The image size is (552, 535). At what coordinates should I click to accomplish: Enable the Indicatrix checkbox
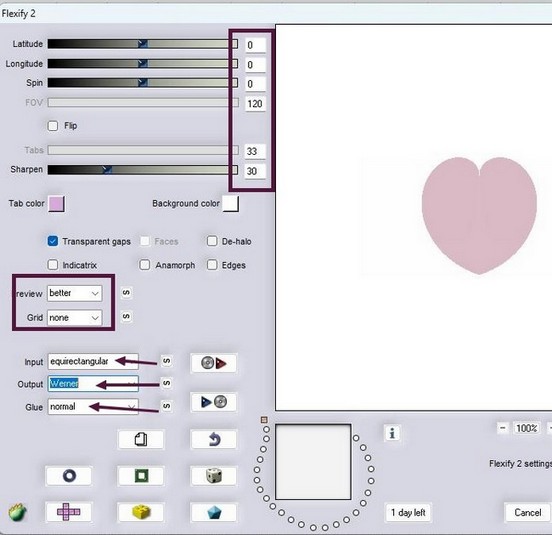click(53, 265)
